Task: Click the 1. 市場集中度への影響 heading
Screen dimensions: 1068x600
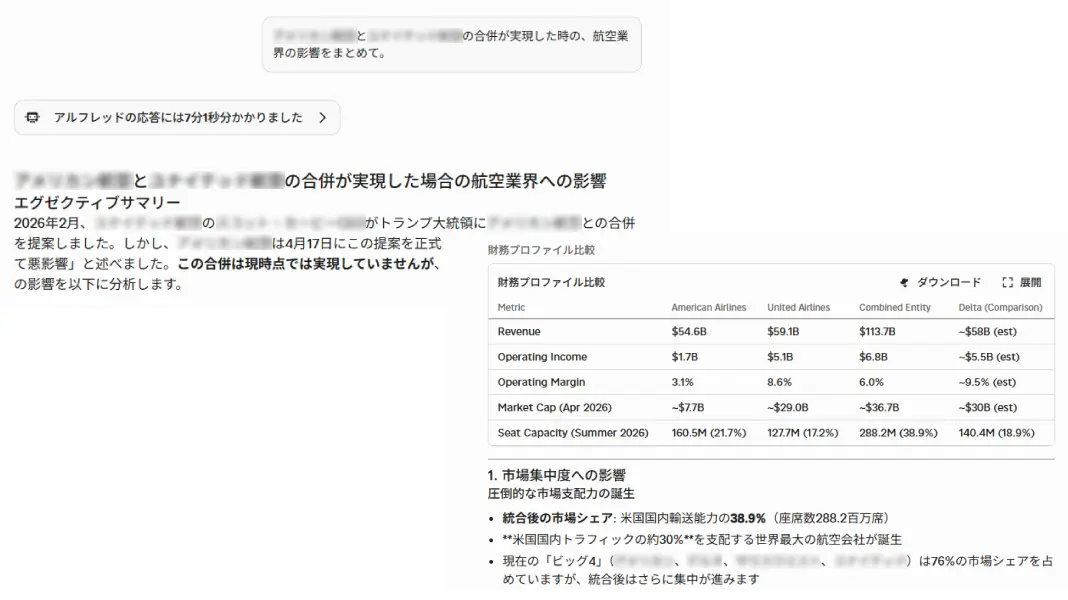Action: 556,475
